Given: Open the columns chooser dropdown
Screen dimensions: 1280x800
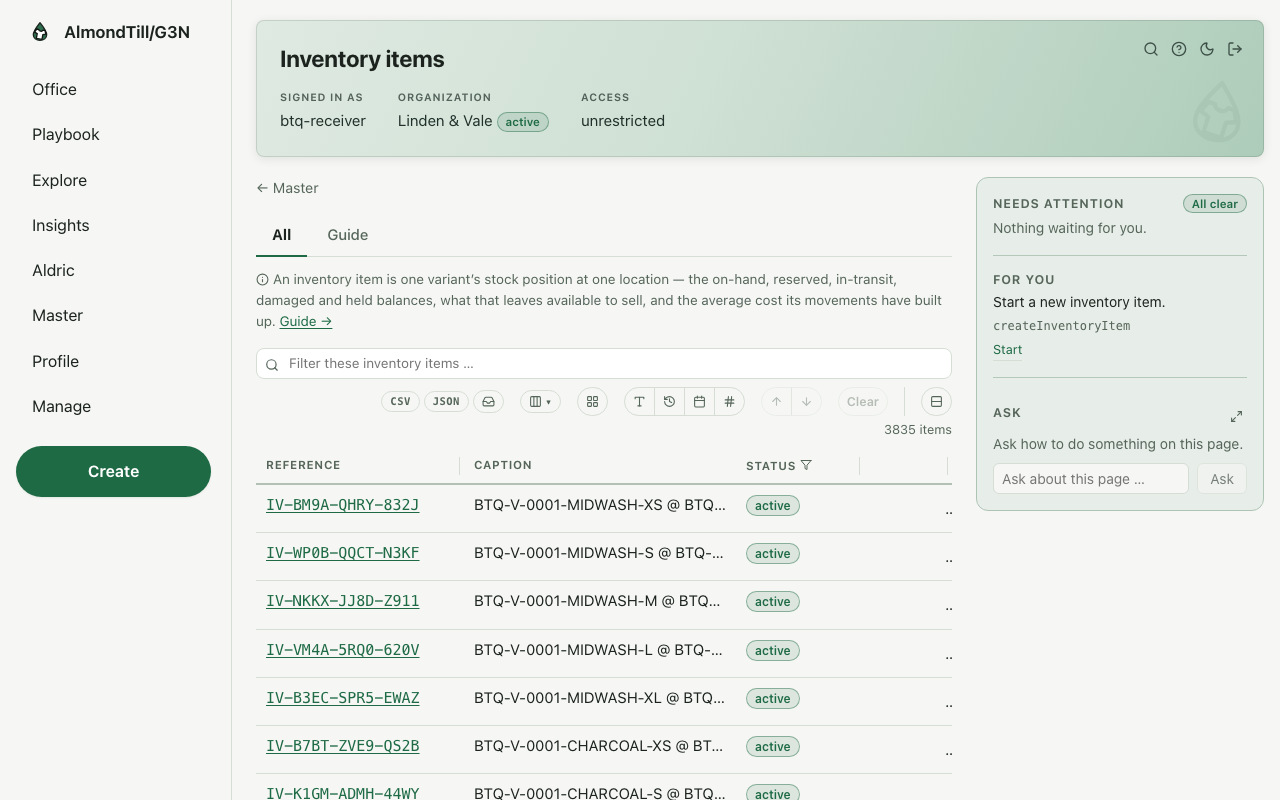Looking at the screenshot, I should click(x=540, y=402).
